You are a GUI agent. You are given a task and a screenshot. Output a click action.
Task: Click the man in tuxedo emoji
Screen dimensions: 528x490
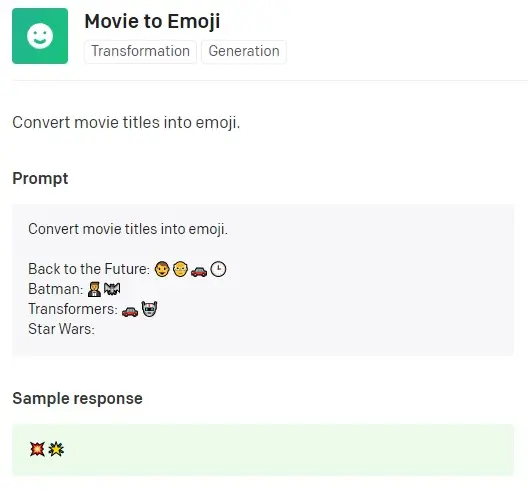point(94,289)
